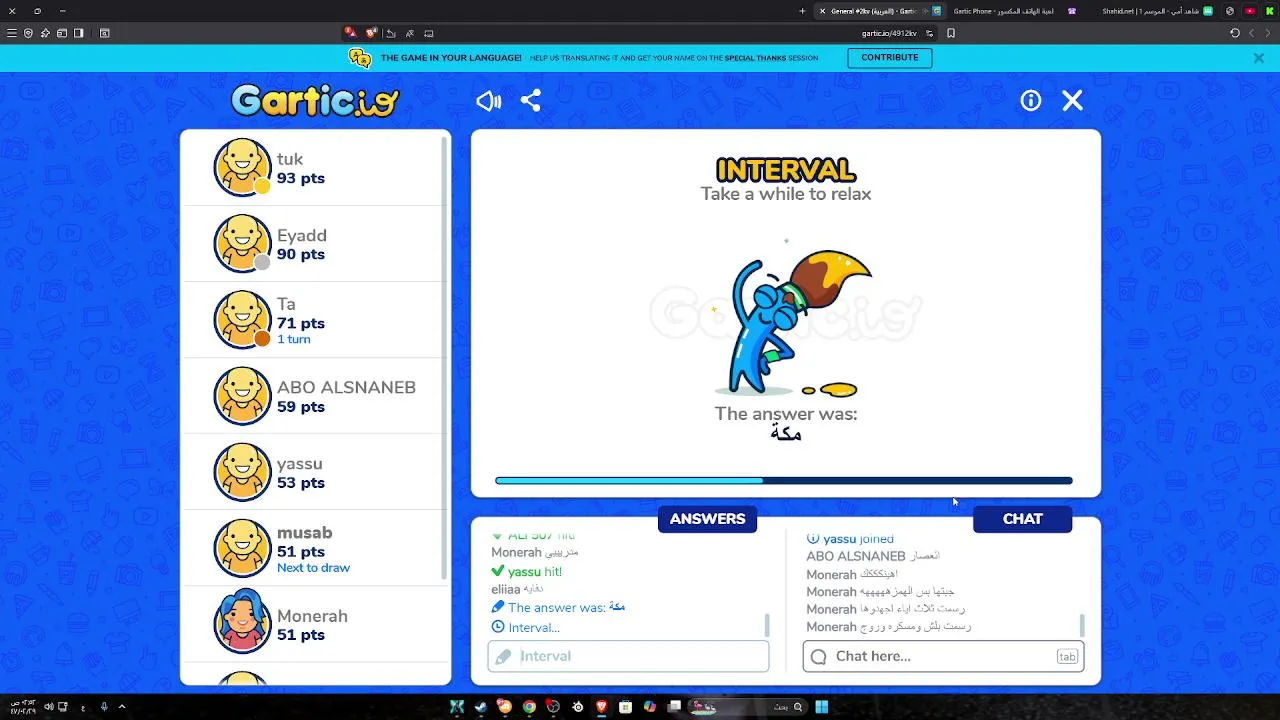1280x720 pixels.
Task: Click the Chat here input field
Action: [x=943, y=656]
